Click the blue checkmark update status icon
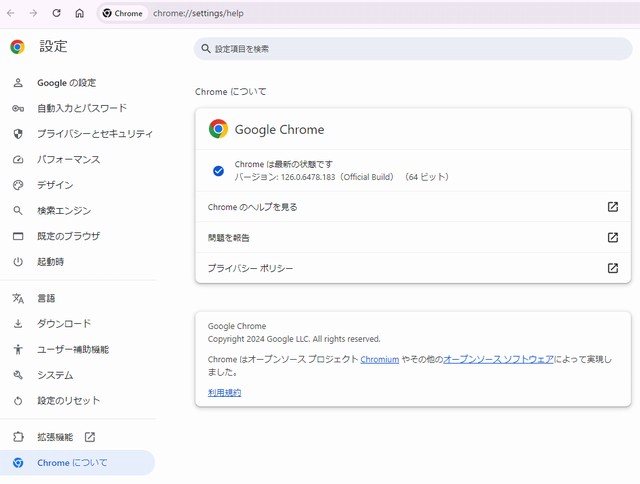This screenshot has width=640, height=484. coord(218,171)
